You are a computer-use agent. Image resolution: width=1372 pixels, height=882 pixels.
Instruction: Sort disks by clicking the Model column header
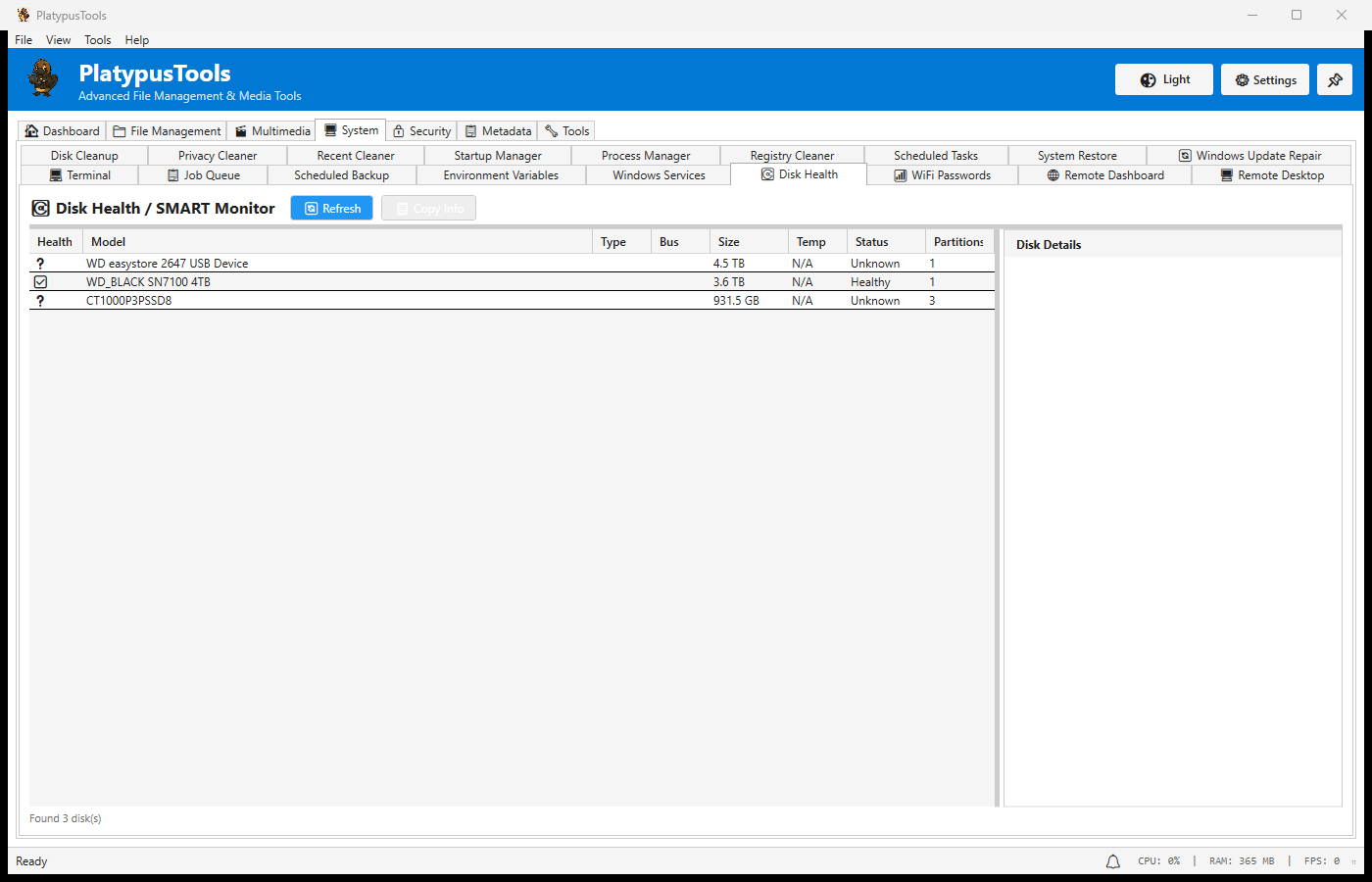coord(108,241)
